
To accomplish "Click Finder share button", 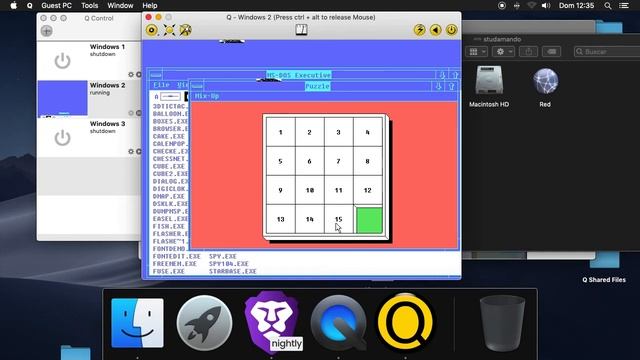I will pyautogui.click(x=529, y=52).
